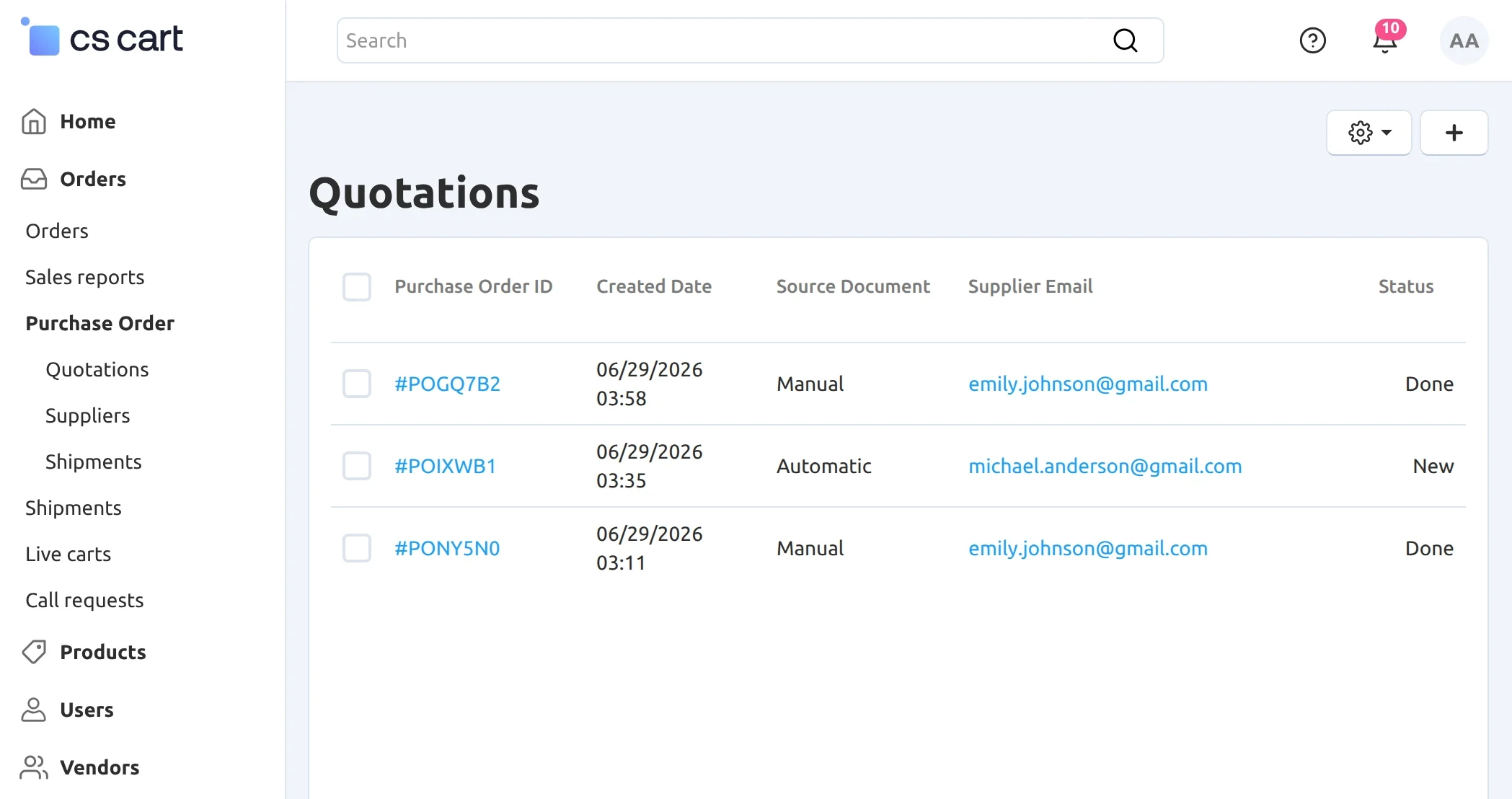The image size is (1512, 799).
Task: Click the plus button to add quotation
Action: coord(1454,133)
